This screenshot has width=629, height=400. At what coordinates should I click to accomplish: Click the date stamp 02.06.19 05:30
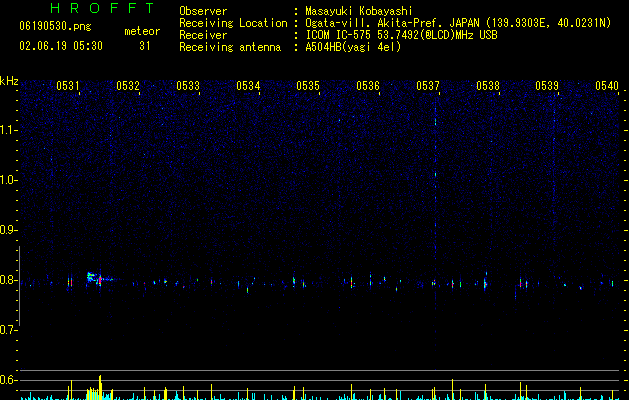coord(61,46)
